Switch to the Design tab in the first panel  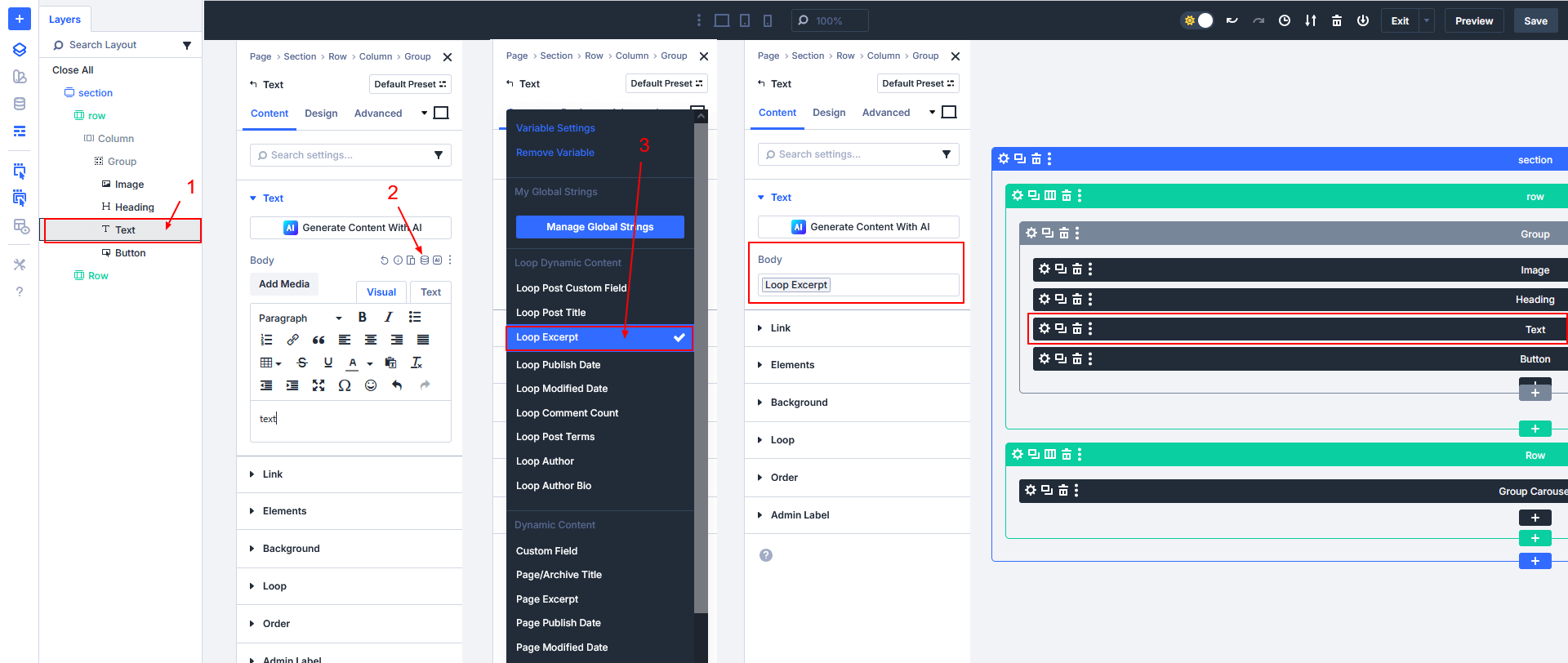click(x=321, y=113)
